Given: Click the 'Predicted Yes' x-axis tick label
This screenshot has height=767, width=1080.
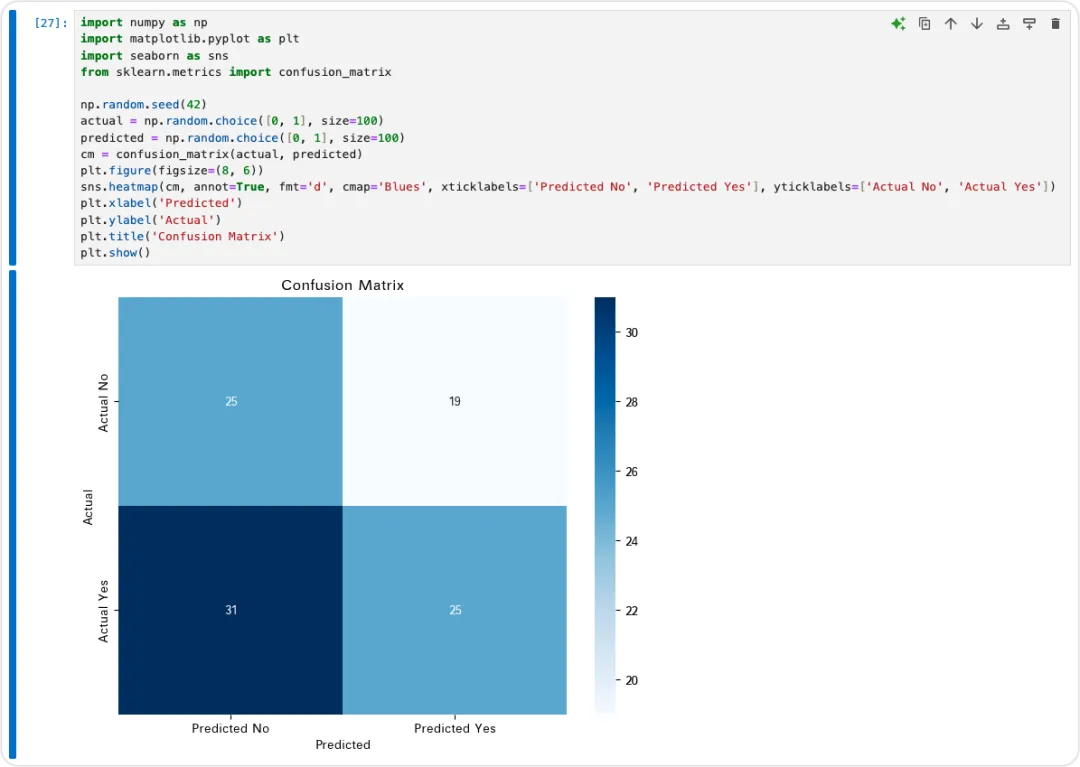Looking at the screenshot, I should coord(455,728).
